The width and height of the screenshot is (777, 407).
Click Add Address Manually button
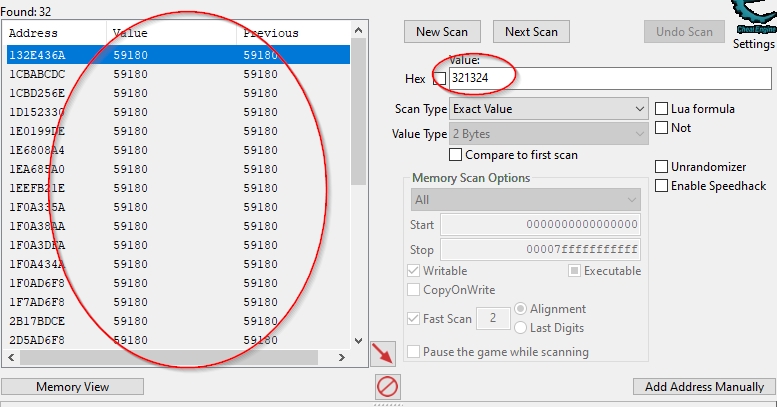703,387
